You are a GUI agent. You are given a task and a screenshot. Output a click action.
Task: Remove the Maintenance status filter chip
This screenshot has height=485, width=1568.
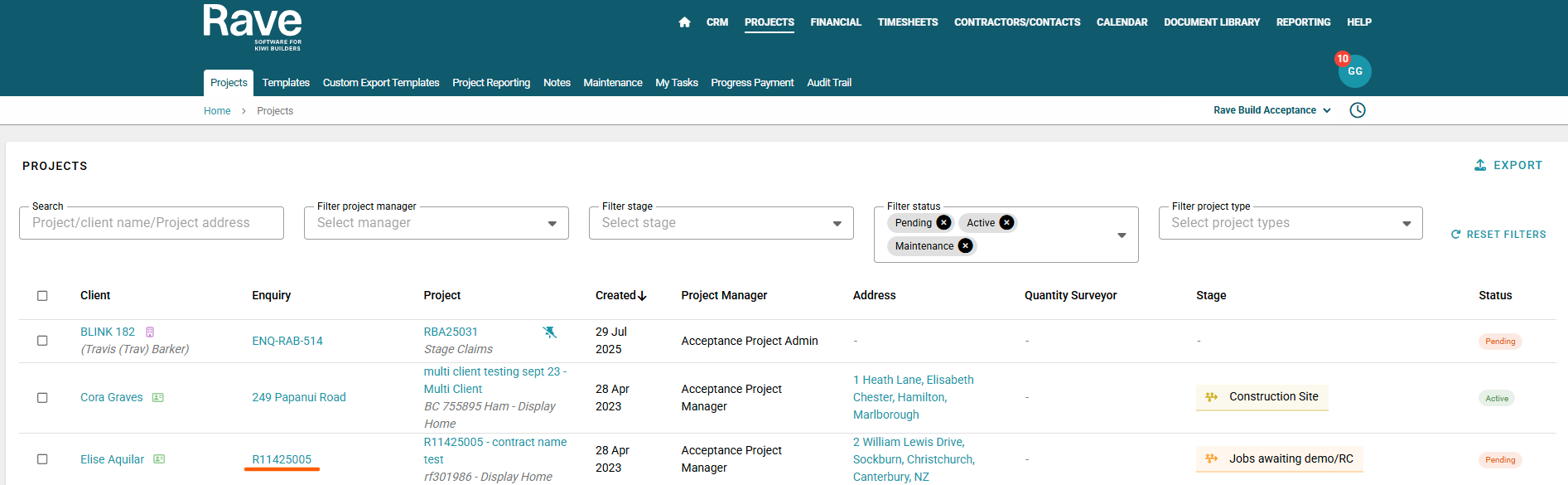coord(965,246)
